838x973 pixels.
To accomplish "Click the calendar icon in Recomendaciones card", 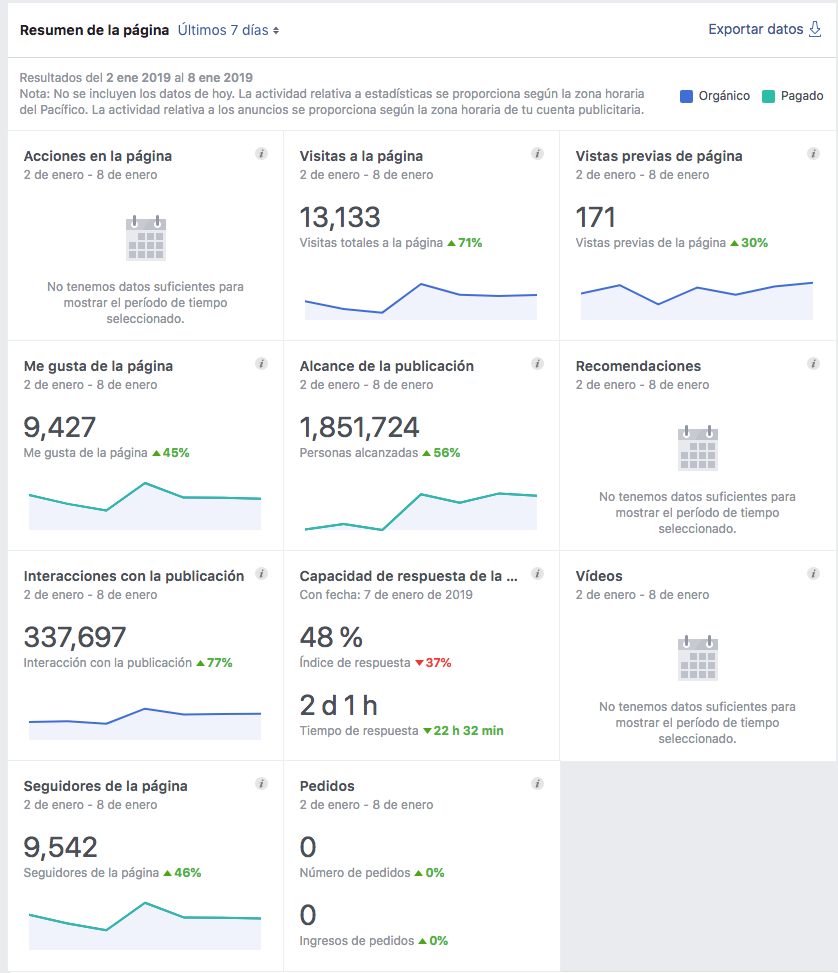I will (x=698, y=448).
